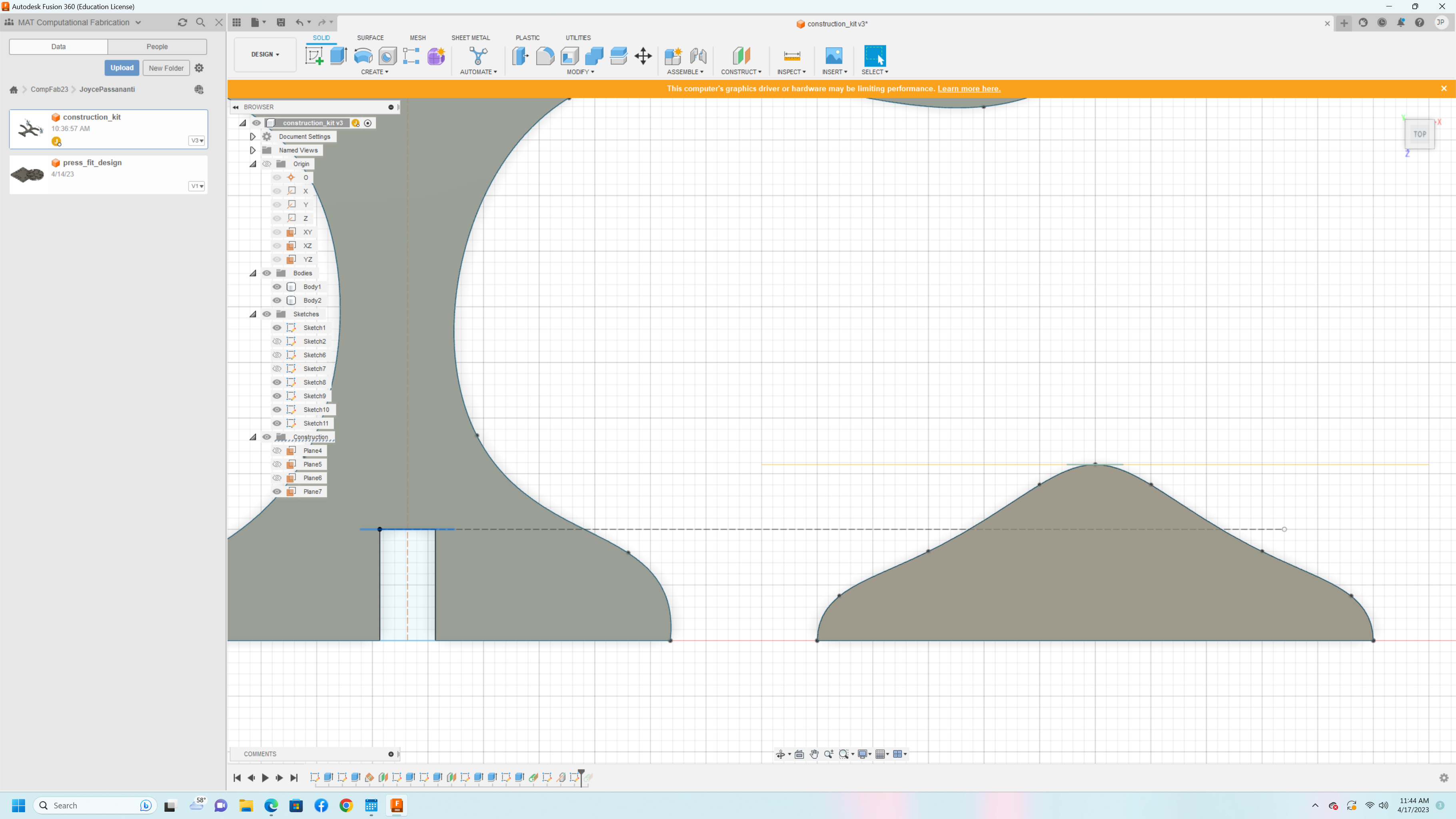Expand the Document Settings node
1456x819 pixels.
253,137
